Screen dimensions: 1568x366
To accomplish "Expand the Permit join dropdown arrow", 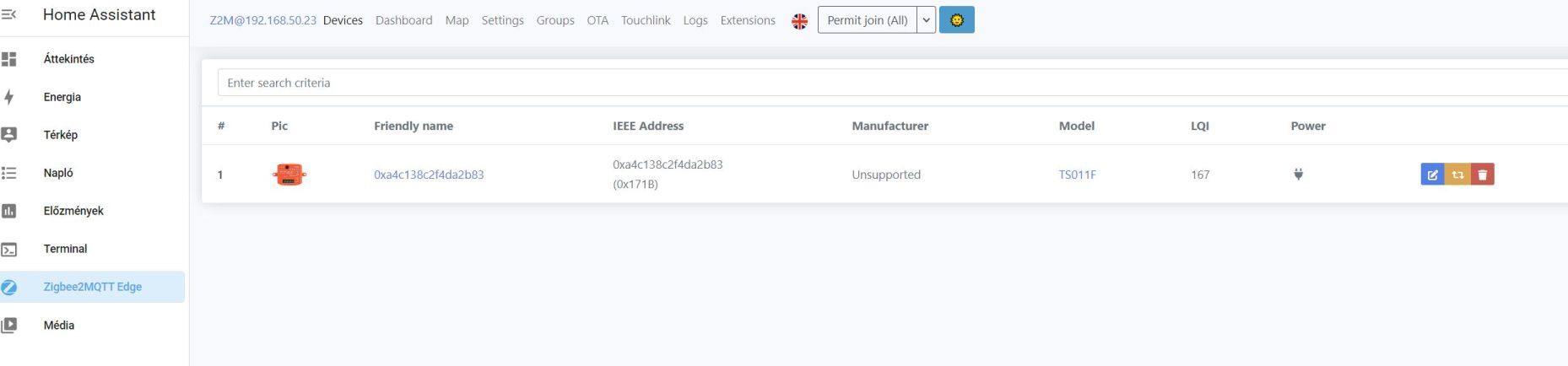I will pos(926,20).
